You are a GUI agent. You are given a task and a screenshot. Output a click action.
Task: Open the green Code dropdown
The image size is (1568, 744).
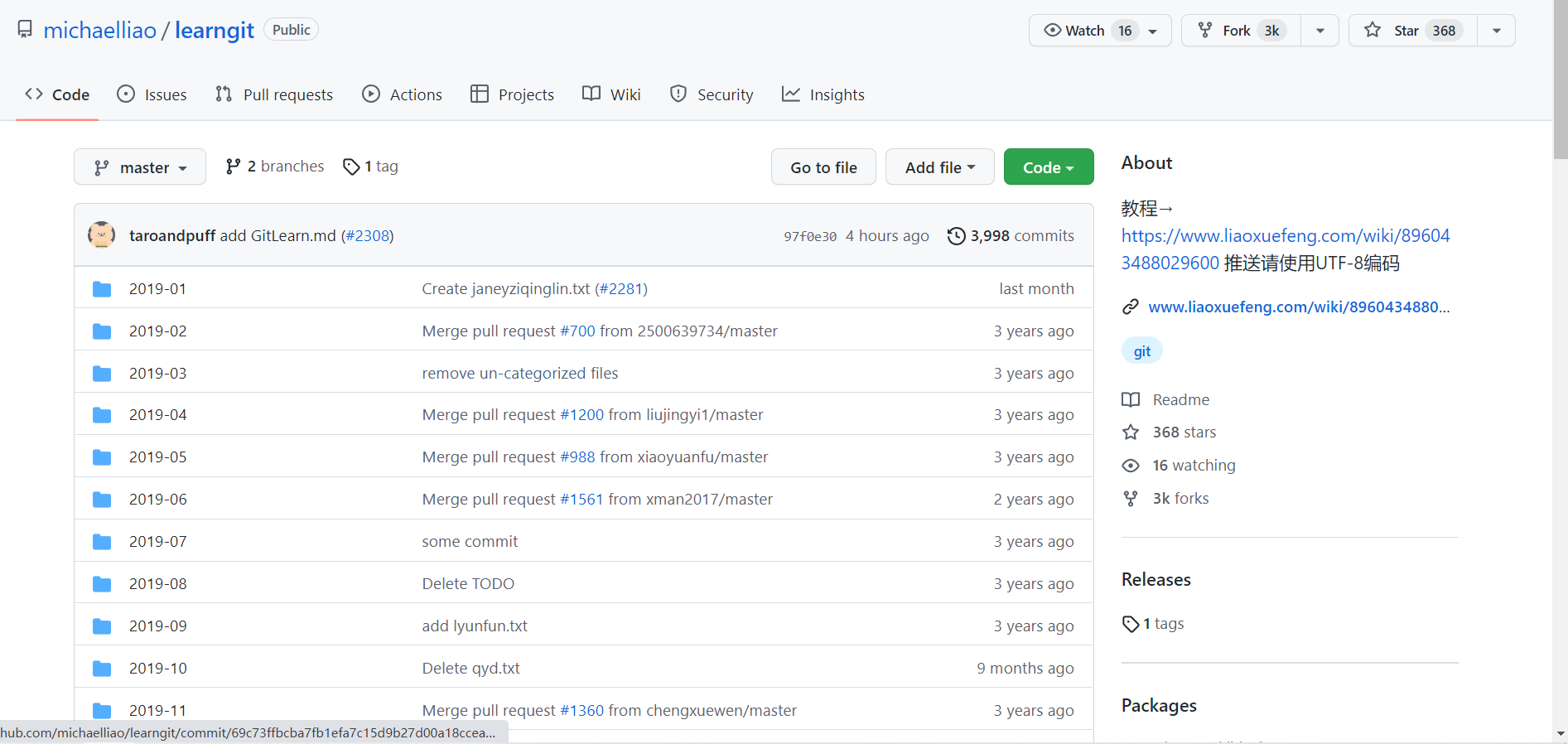coord(1049,167)
